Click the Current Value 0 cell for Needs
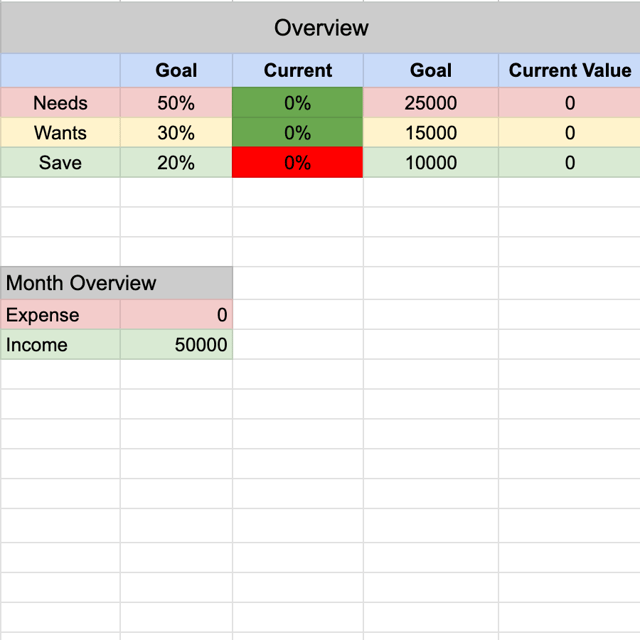 pos(569,103)
